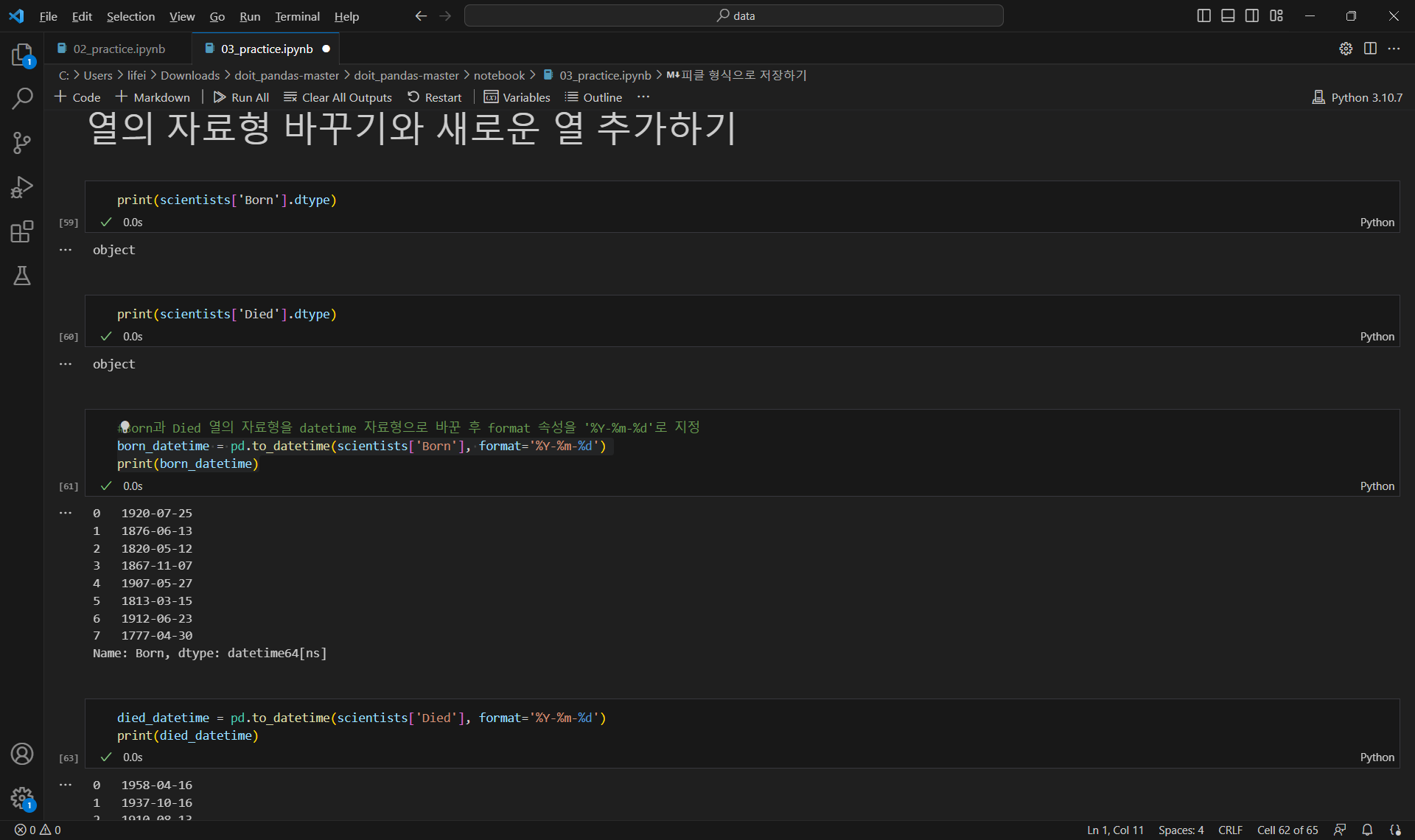Open the Accounts icon in activity bar

(x=22, y=754)
